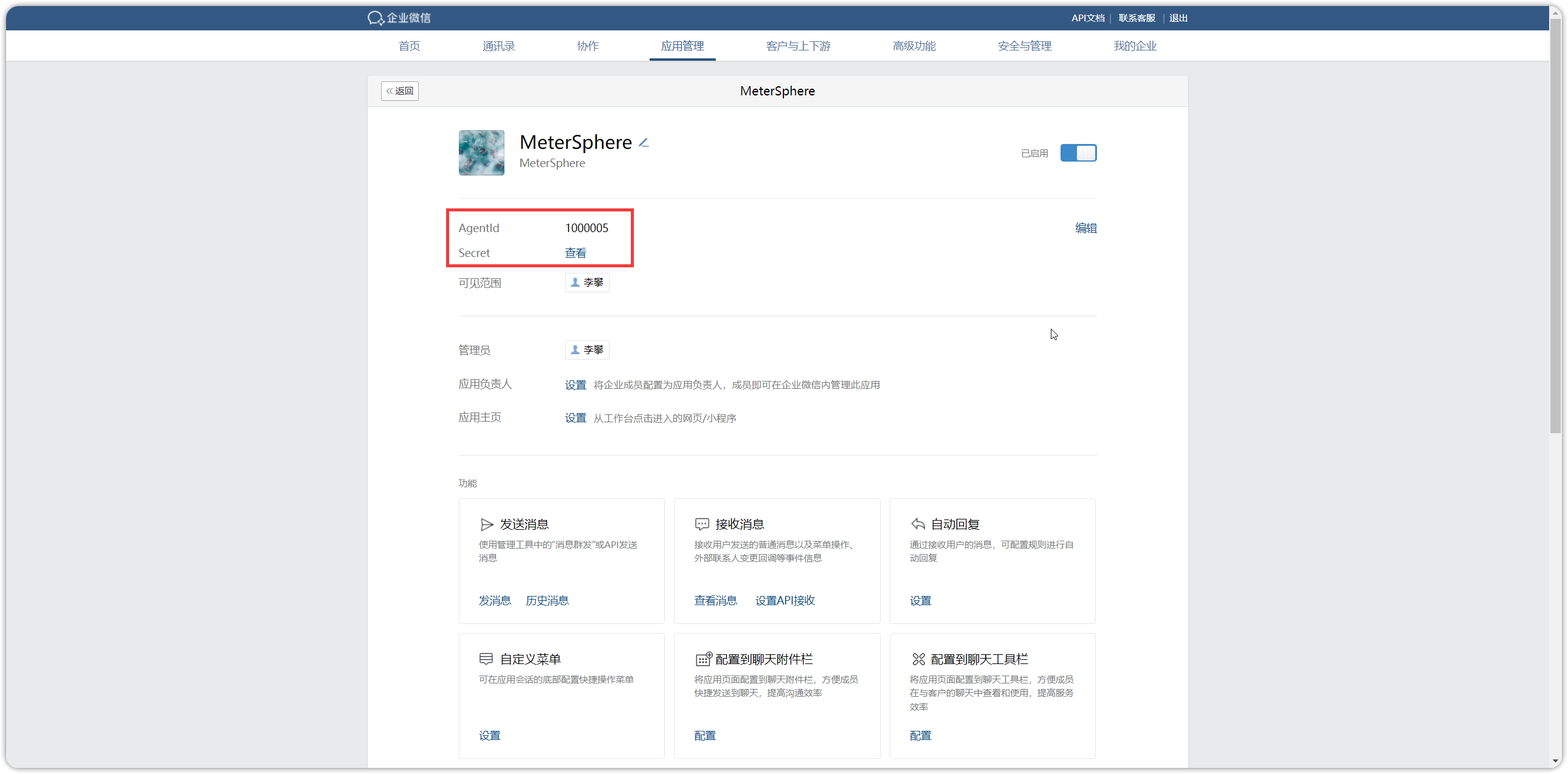Click the pencil icon beside MeterSphere title

tap(644, 143)
